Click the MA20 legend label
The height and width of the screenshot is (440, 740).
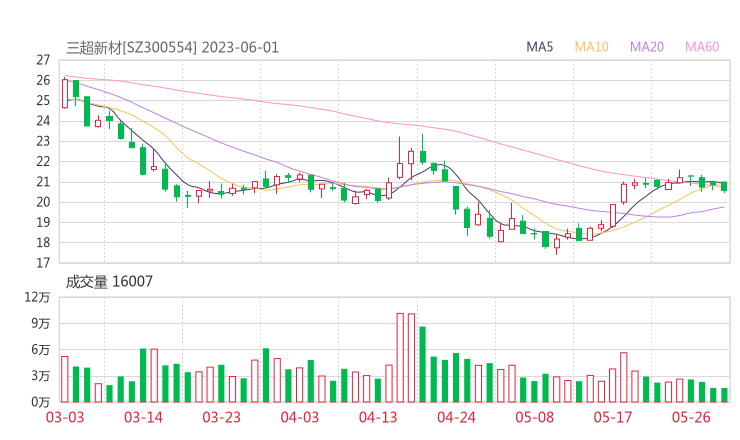tap(647, 47)
